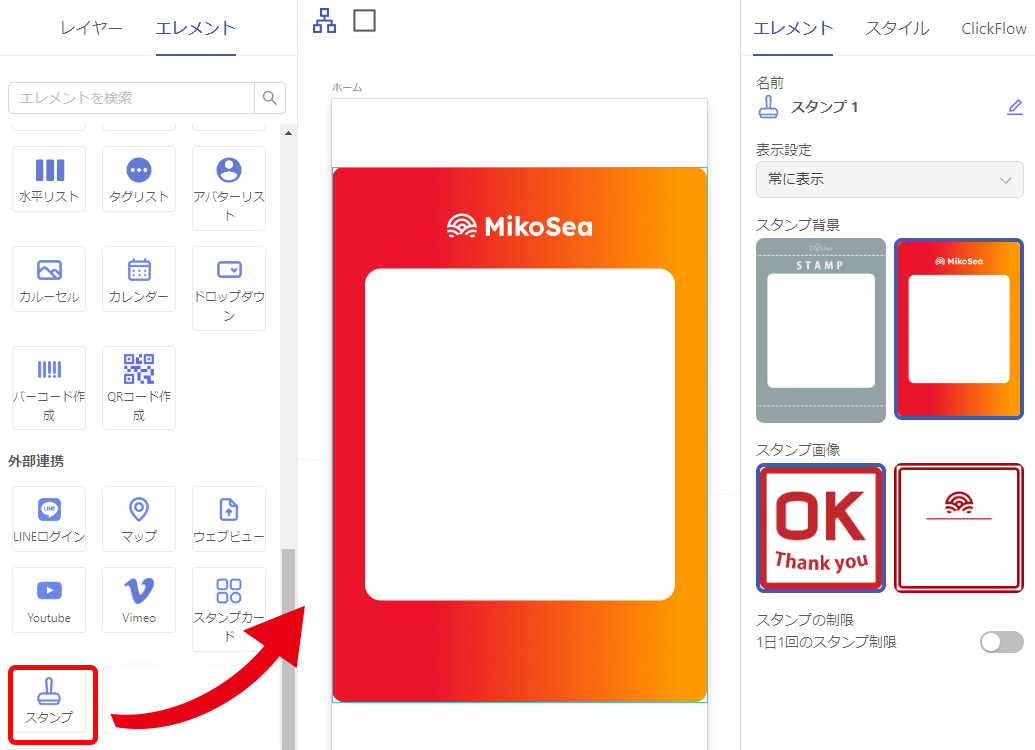Screen dimensions: 1035x750
Task: Edit the スタンプ 1 name with pencil icon
Action: pos(1015,107)
